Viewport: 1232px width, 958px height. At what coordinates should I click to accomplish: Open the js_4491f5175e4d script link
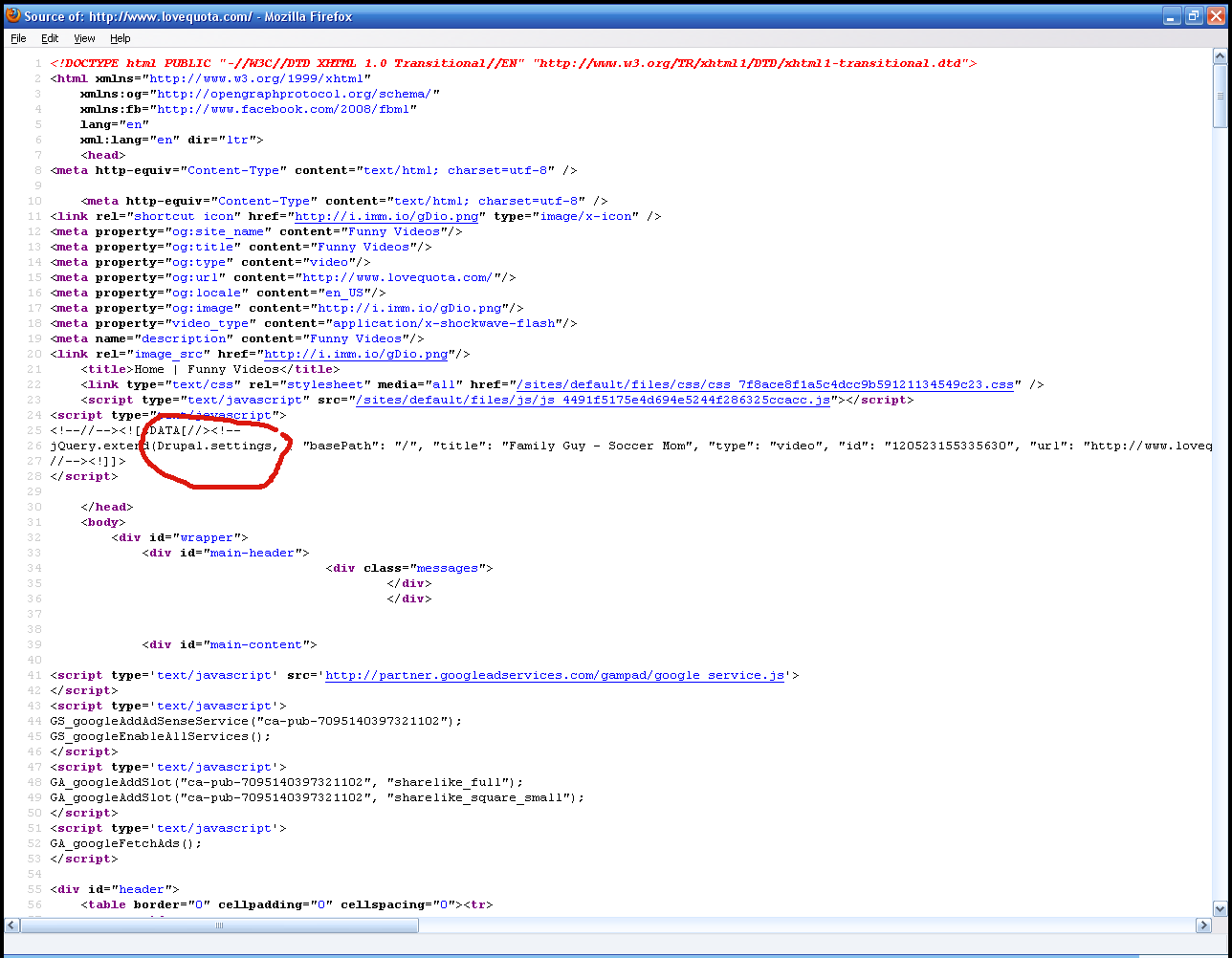[593, 400]
